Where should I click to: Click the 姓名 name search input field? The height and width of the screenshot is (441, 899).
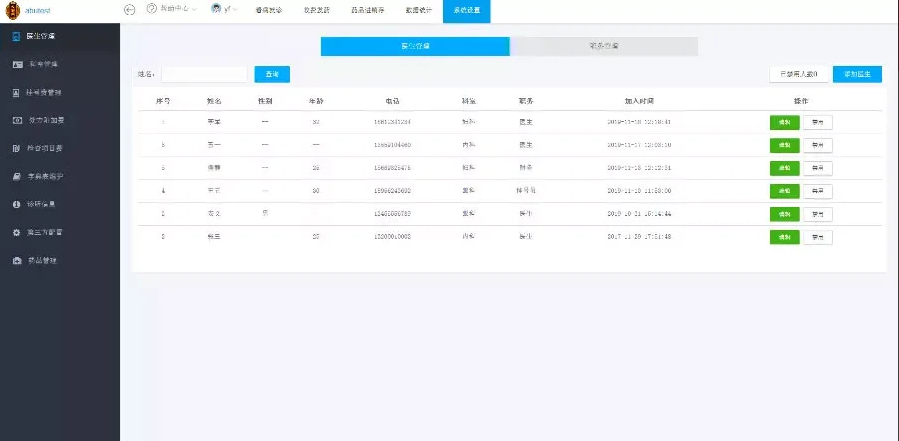coord(204,74)
